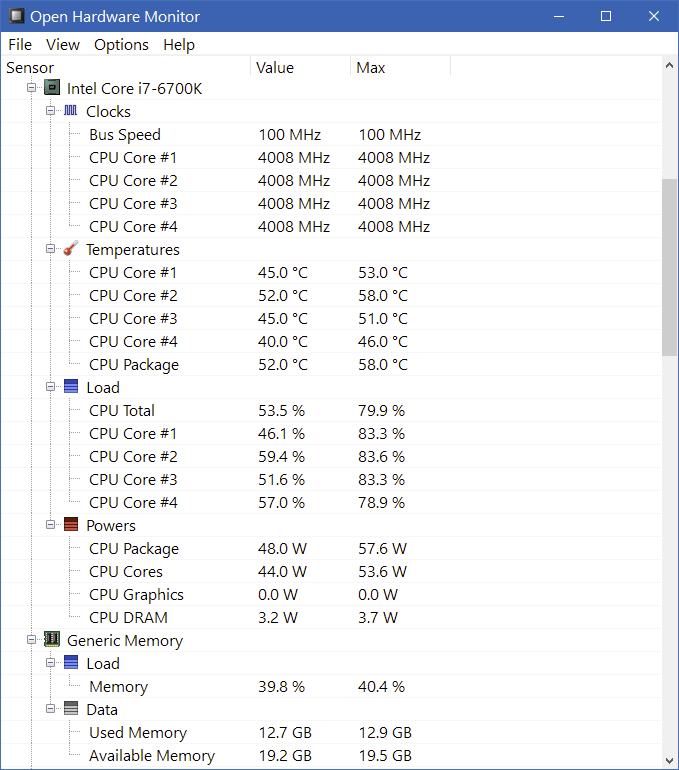Collapse the Intel Core i7-6700K node
The image size is (679, 770).
click(31, 88)
